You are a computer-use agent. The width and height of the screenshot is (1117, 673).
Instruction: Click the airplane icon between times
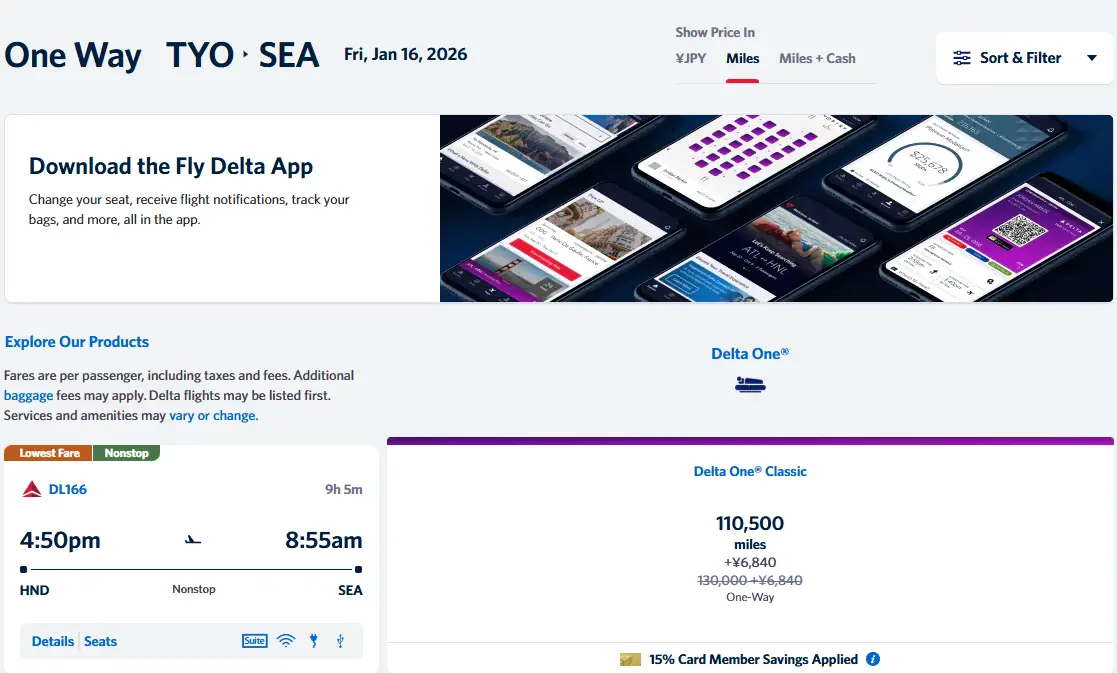pos(193,540)
